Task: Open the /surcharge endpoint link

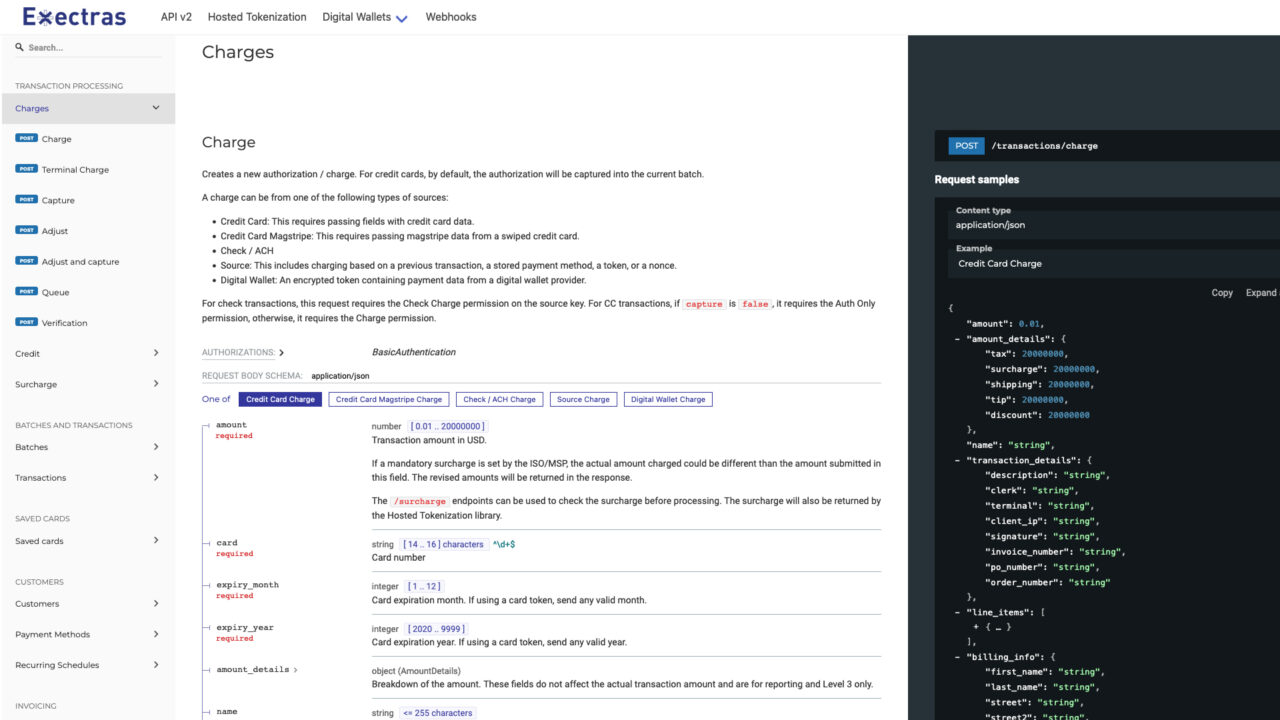Action: (x=419, y=500)
